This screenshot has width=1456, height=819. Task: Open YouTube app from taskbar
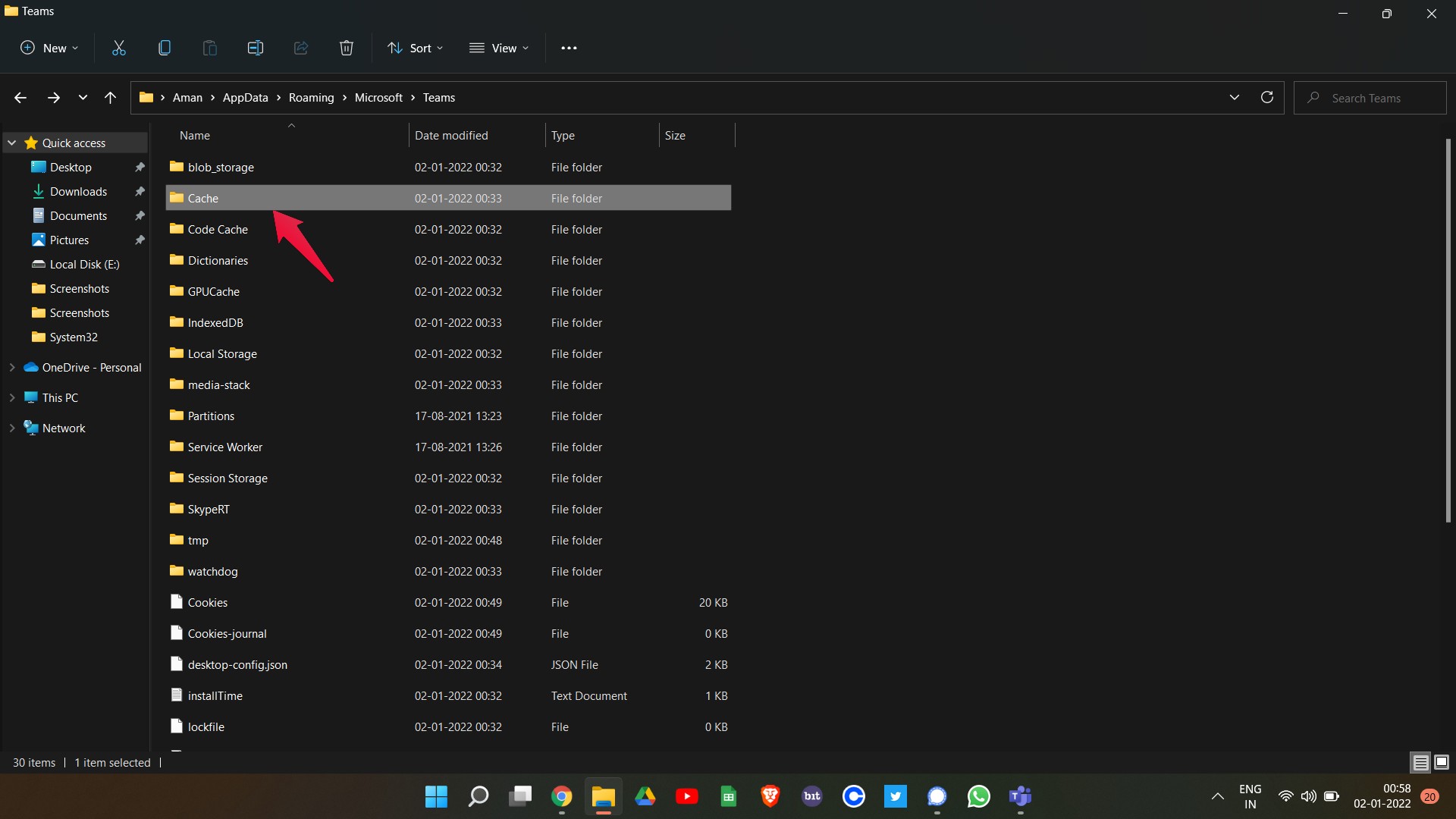pos(686,796)
